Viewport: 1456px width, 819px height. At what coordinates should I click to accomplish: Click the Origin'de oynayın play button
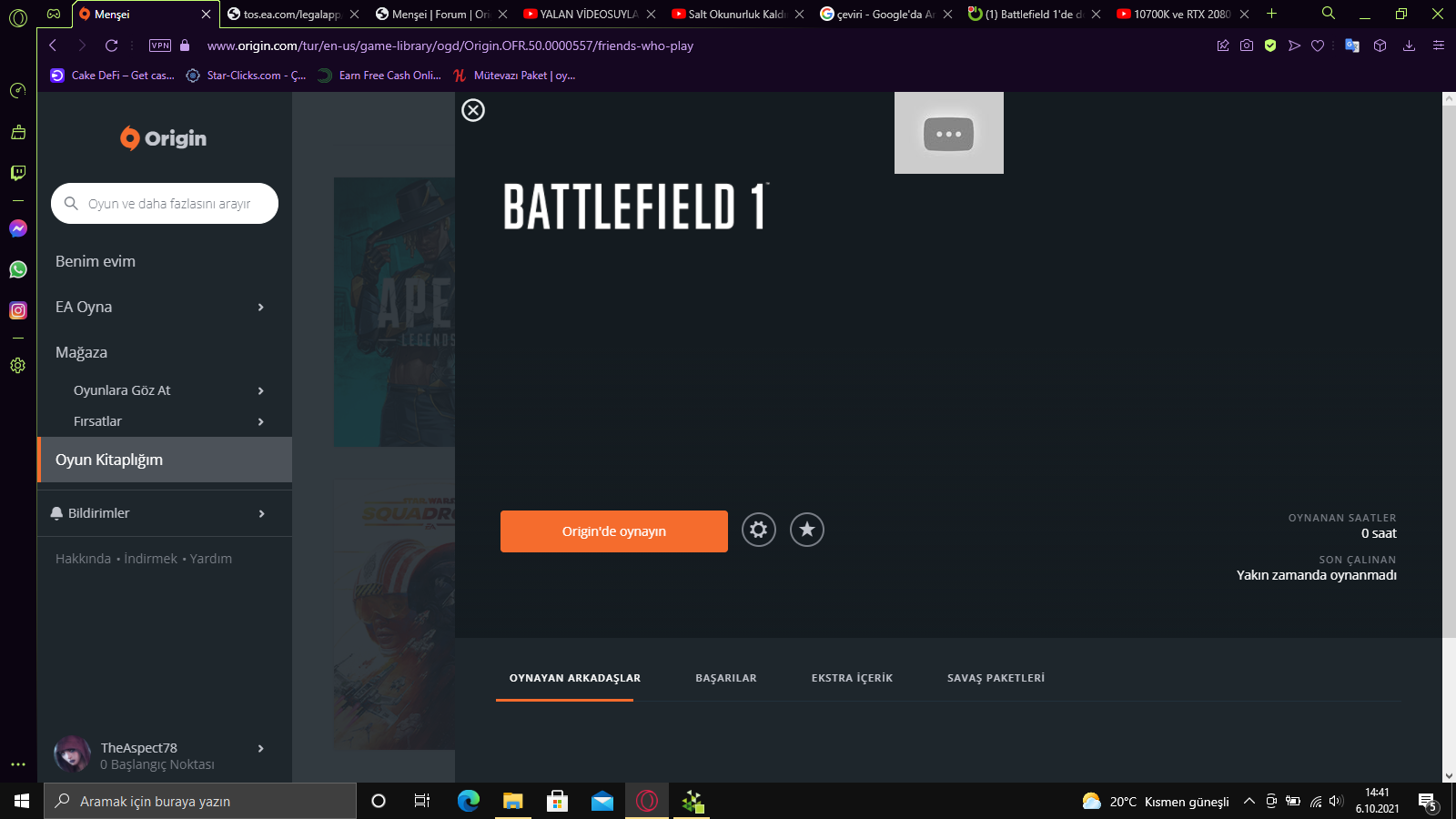(x=614, y=531)
